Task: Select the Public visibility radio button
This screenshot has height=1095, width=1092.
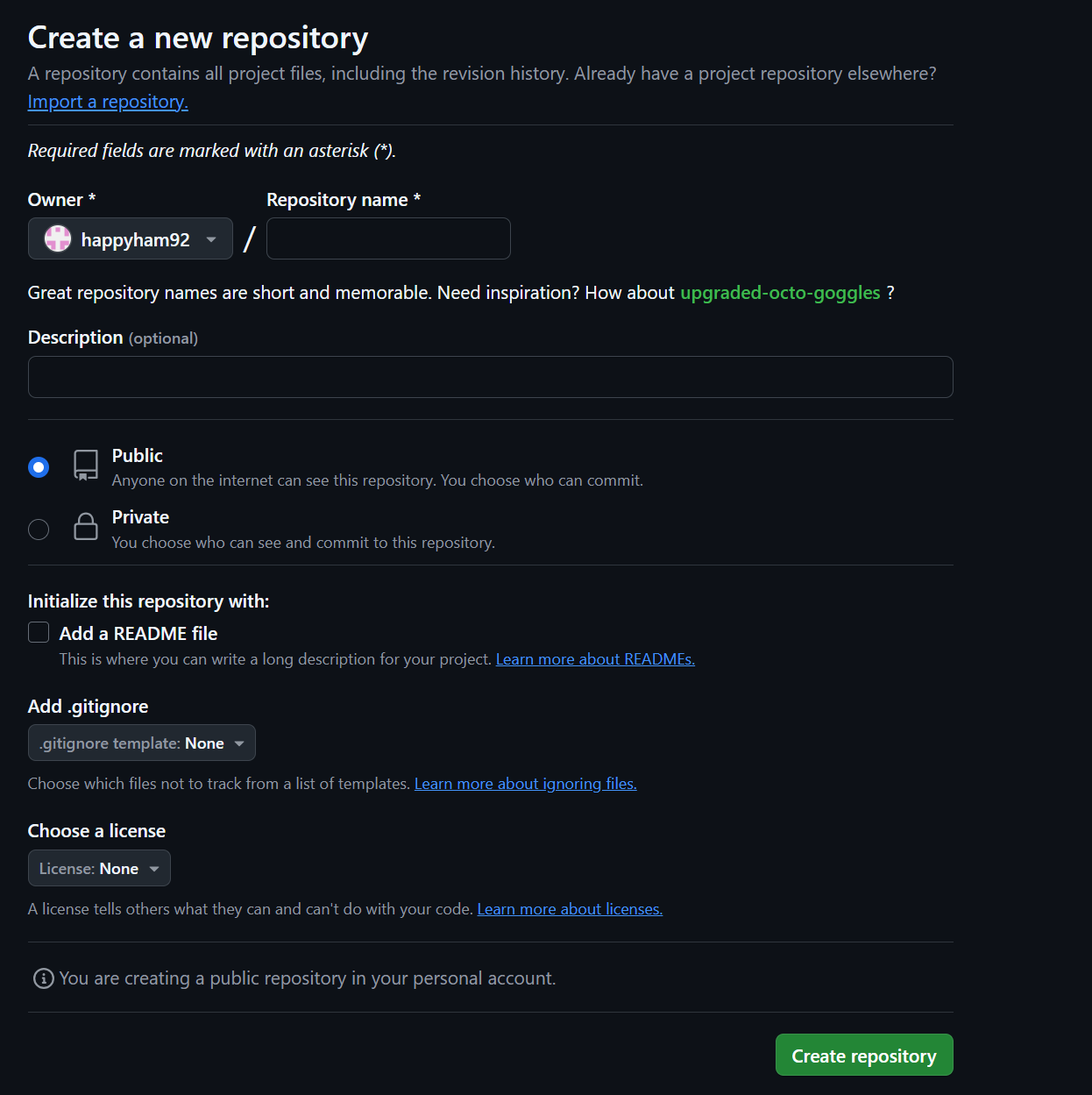Action: click(39, 467)
